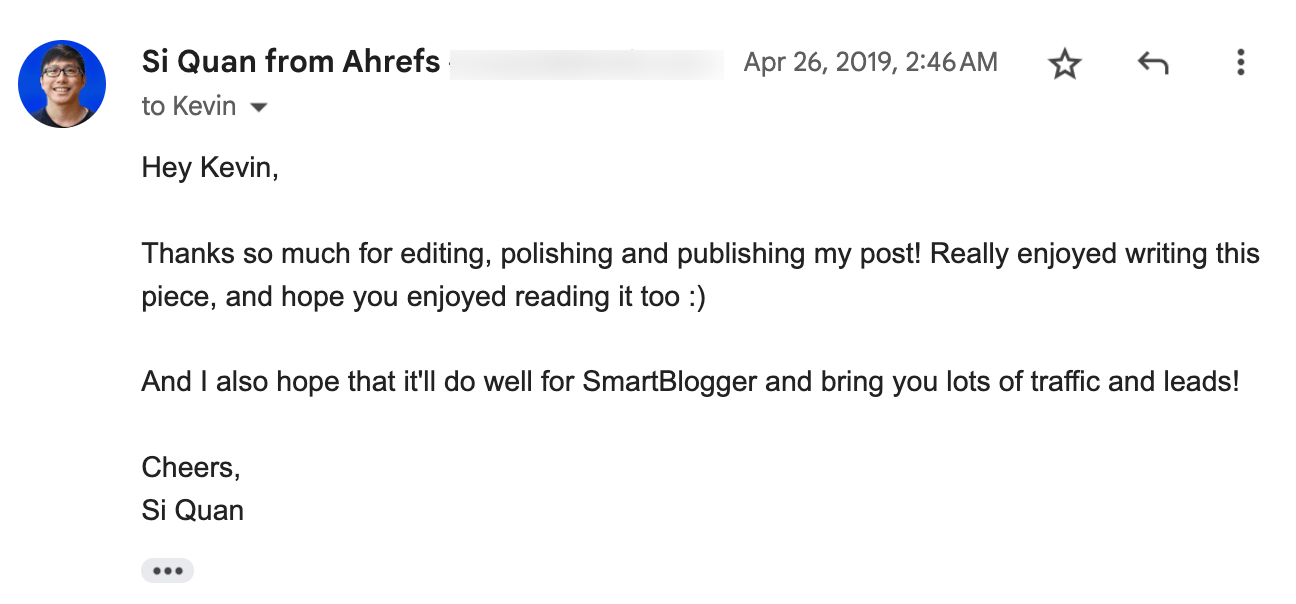
Task: Click the blurred sender email address
Action: tap(590, 62)
